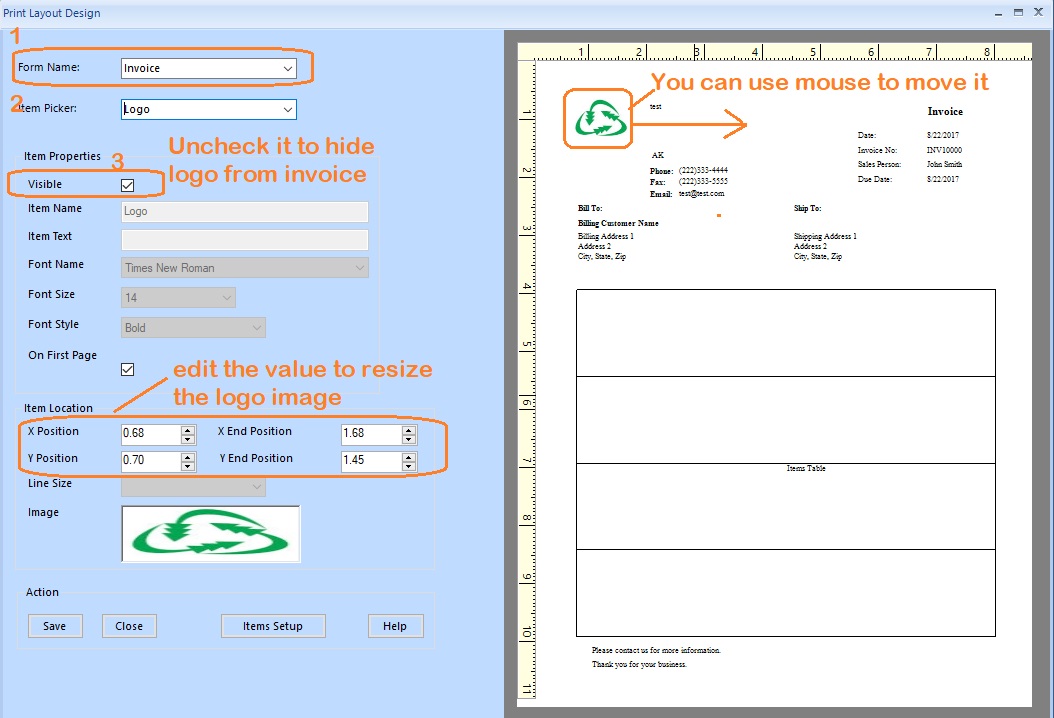The height and width of the screenshot is (718, 1054).
Task: Click the logo image thumbnail in properties
Action: click(x=210, y=534)
